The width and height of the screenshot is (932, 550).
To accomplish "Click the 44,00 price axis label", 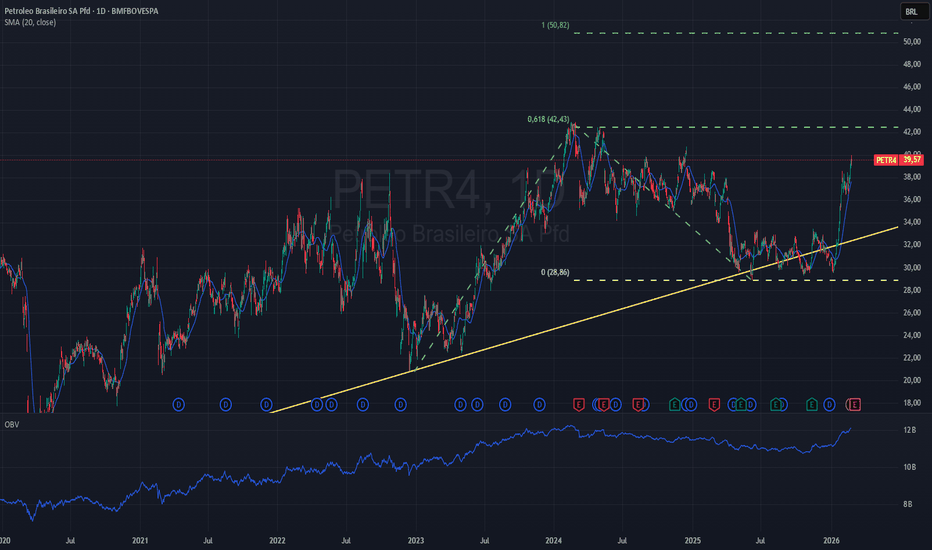I will coord(912,109).
